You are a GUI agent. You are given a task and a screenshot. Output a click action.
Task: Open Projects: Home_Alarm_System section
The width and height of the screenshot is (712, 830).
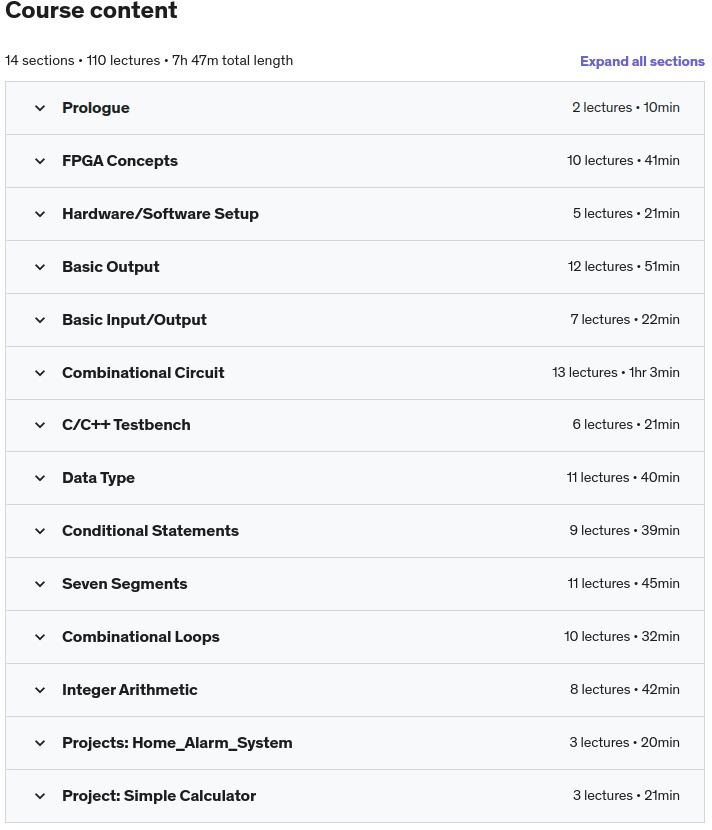click(x=177, y=743)
